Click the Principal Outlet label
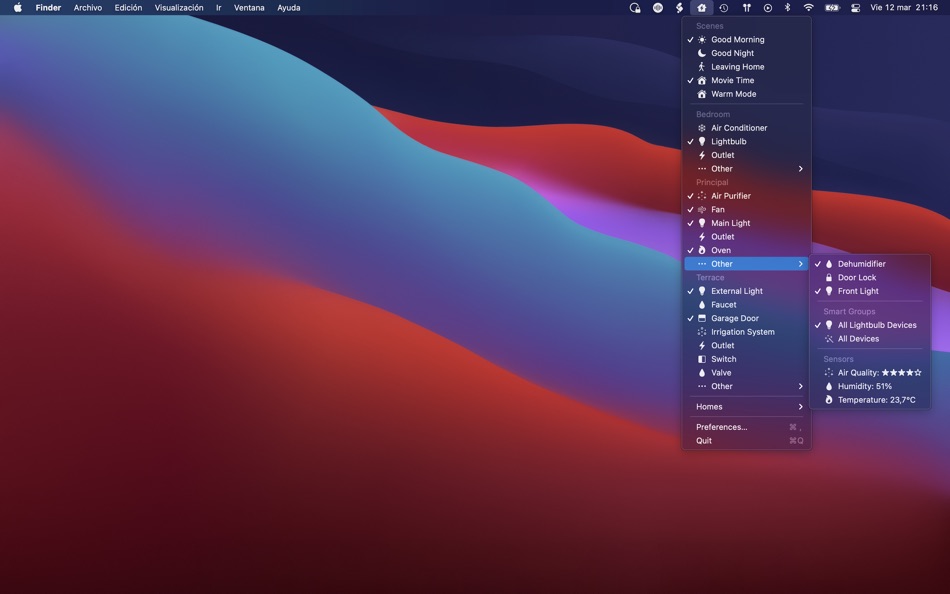The width and height of the screenshot is (950, 594). pyautogui.click(x=723, y=237)
